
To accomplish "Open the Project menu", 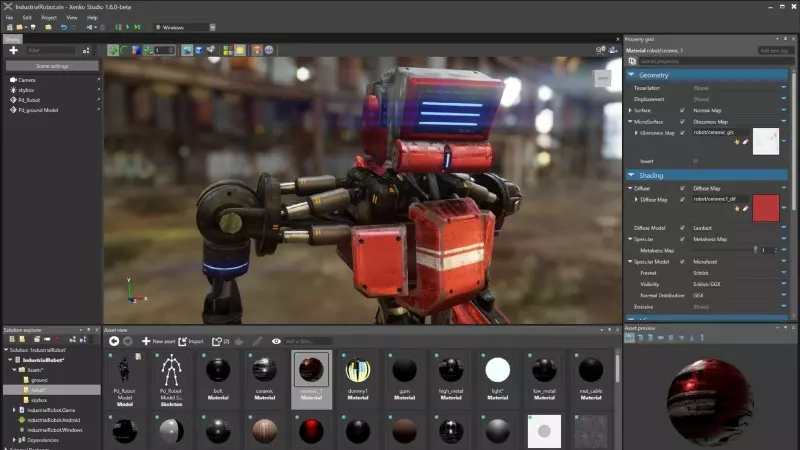I will [49, 17].
